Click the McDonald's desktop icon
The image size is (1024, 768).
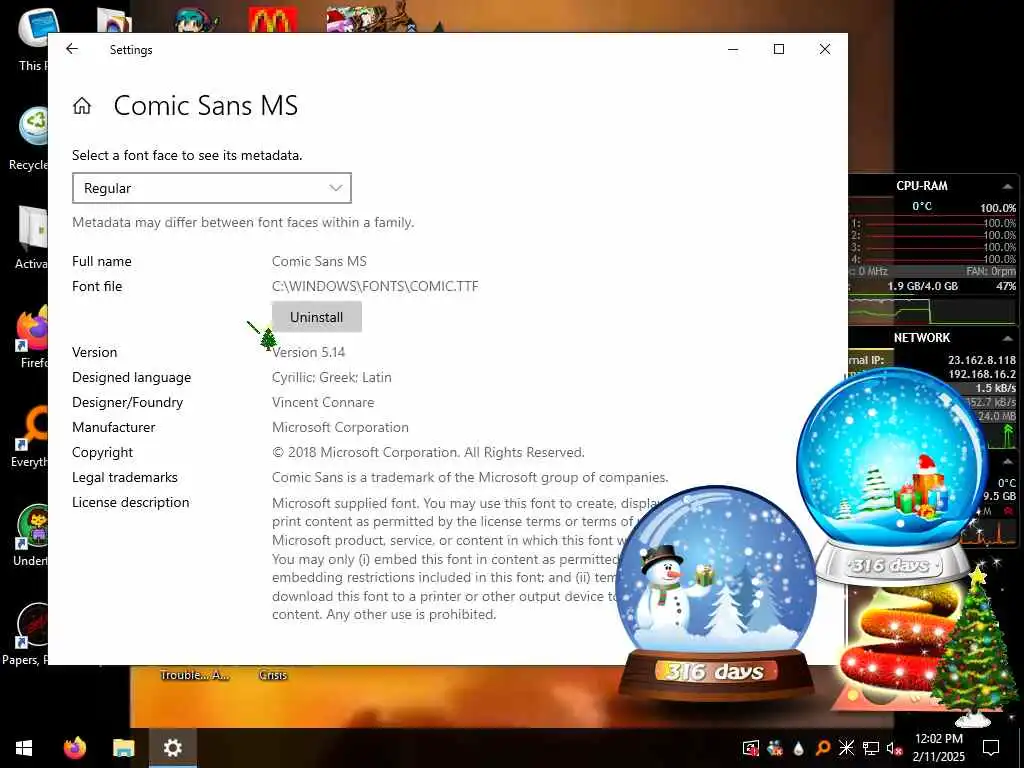coord(273,20)
